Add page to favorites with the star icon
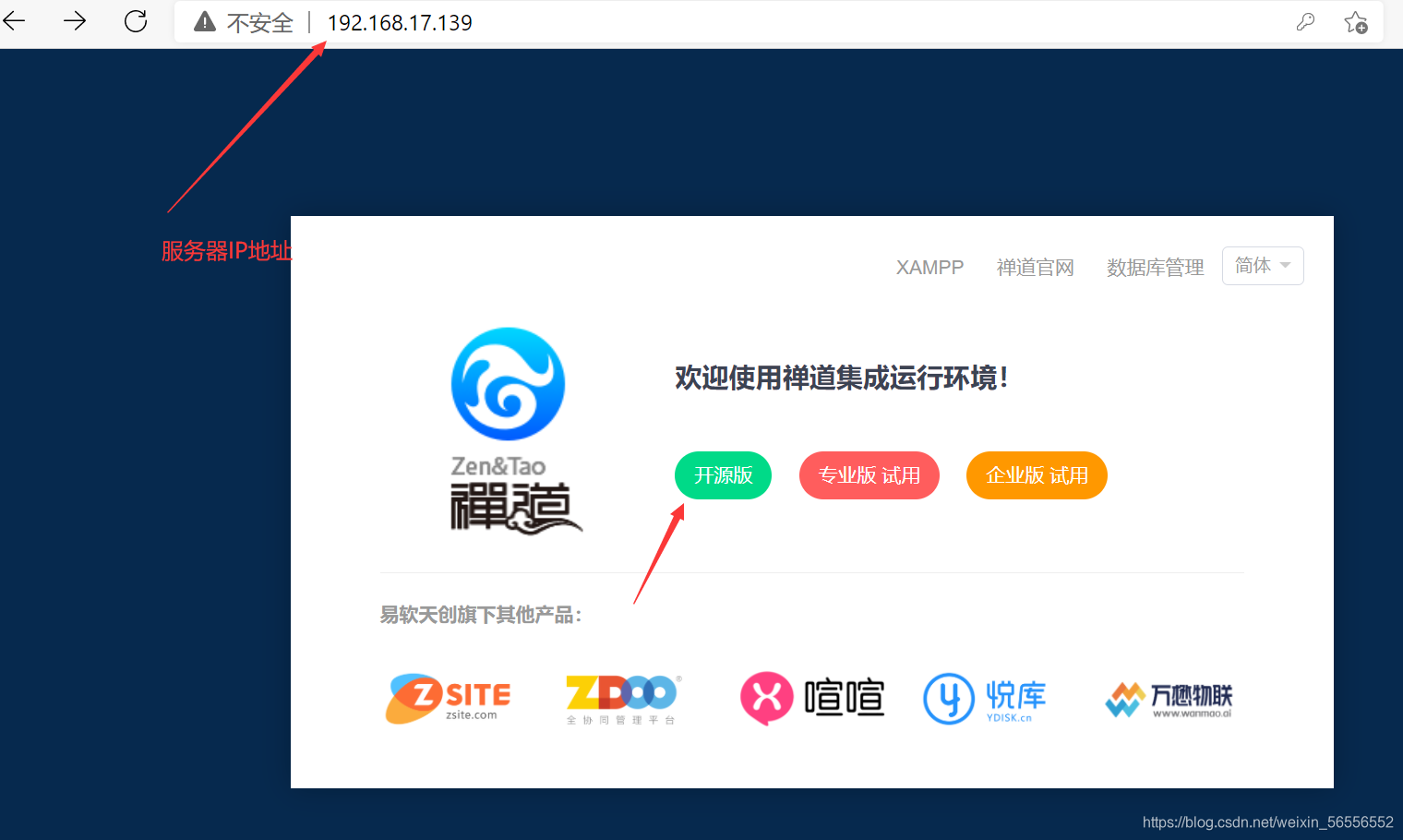Image resolution: width=1403 pixels, height=840 pixels. click(x=1355, y=21)
